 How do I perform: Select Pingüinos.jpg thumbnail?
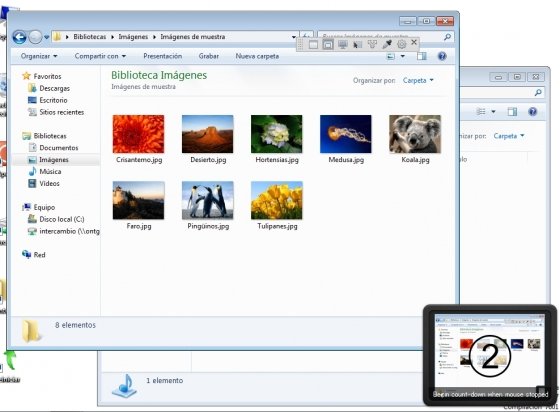click(x=208, y=200)
